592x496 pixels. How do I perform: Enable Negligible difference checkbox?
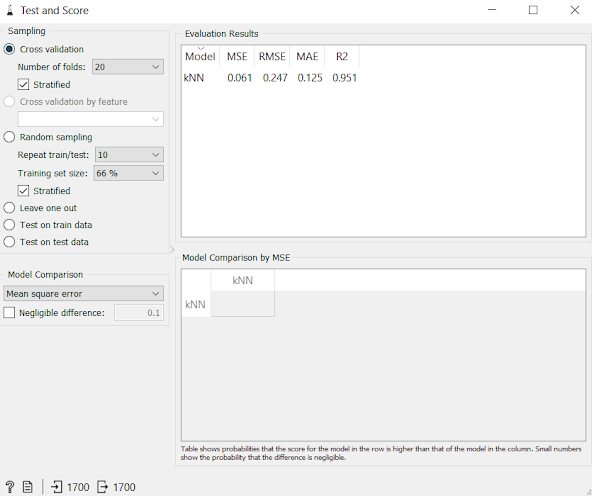click(9, 313)
